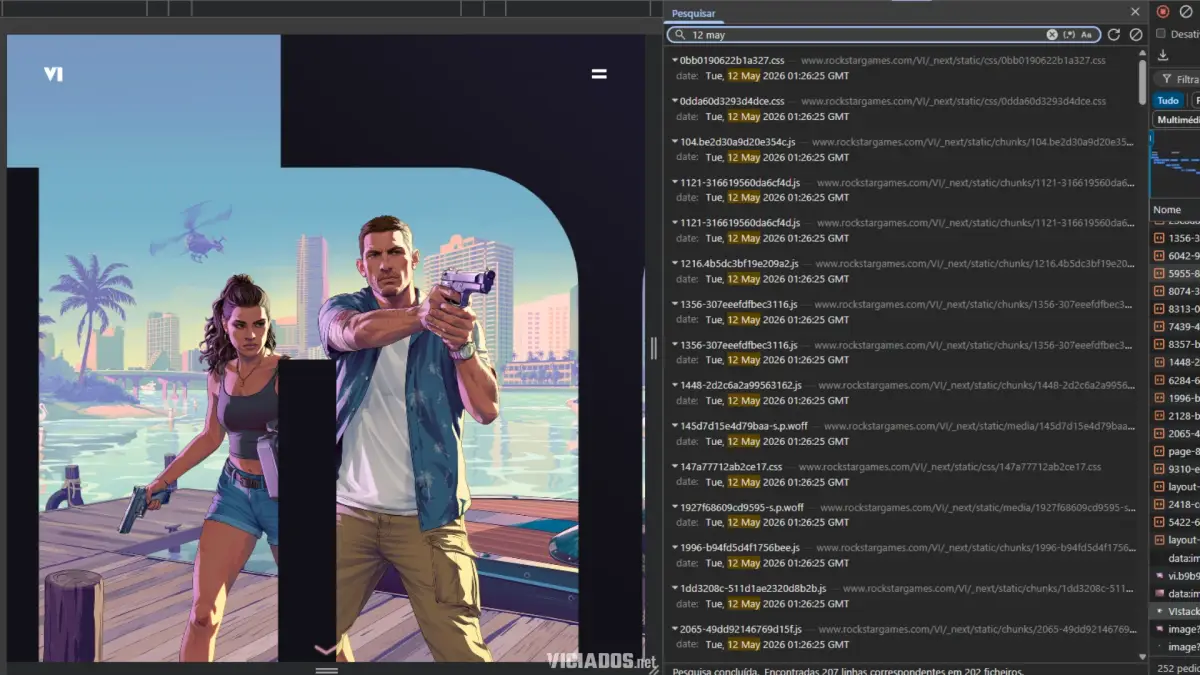Click the '252 pedi' requests status text
Screen dimensions: 1200x675
pyautogui.click(x=1178, y=668)
